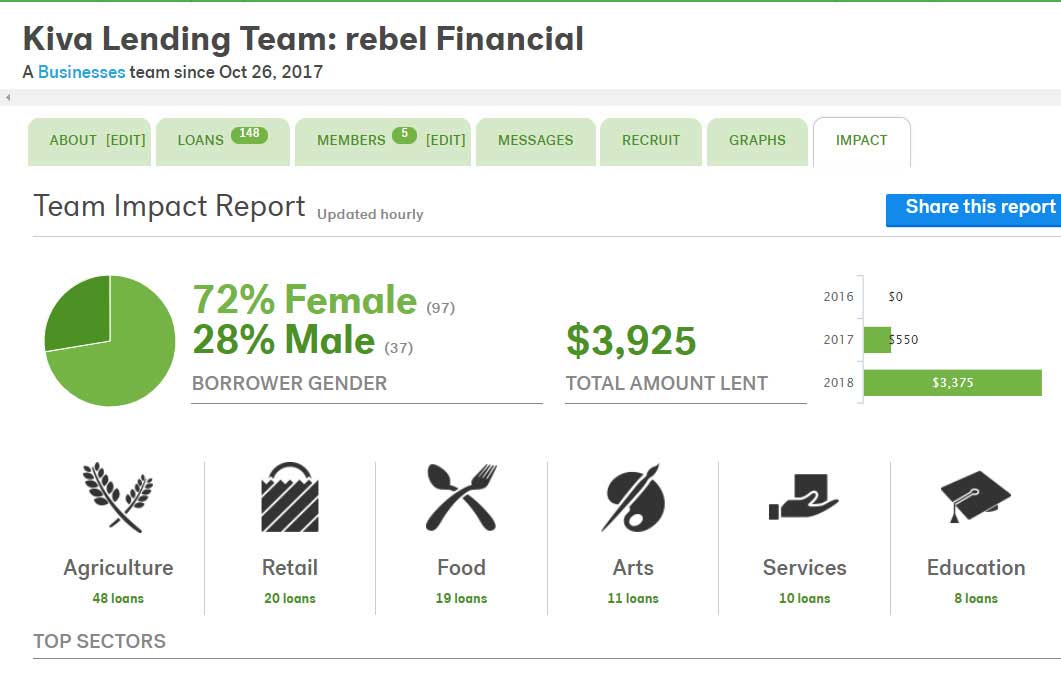
Task: Select the 28% Male statistic
Action: coord(284,339)
